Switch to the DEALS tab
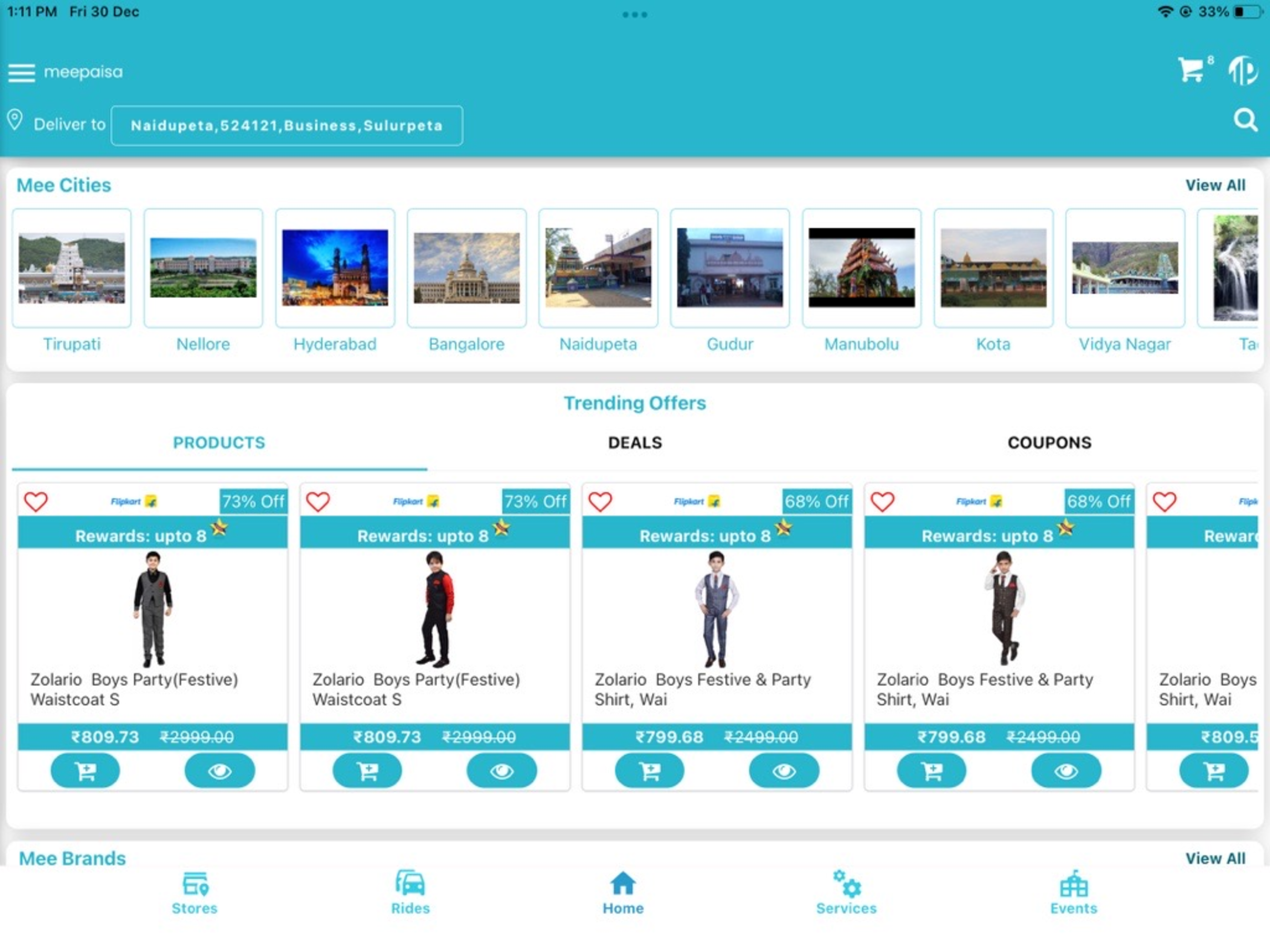This screenshot has height=952, width=1270. [x=635, y=443]
